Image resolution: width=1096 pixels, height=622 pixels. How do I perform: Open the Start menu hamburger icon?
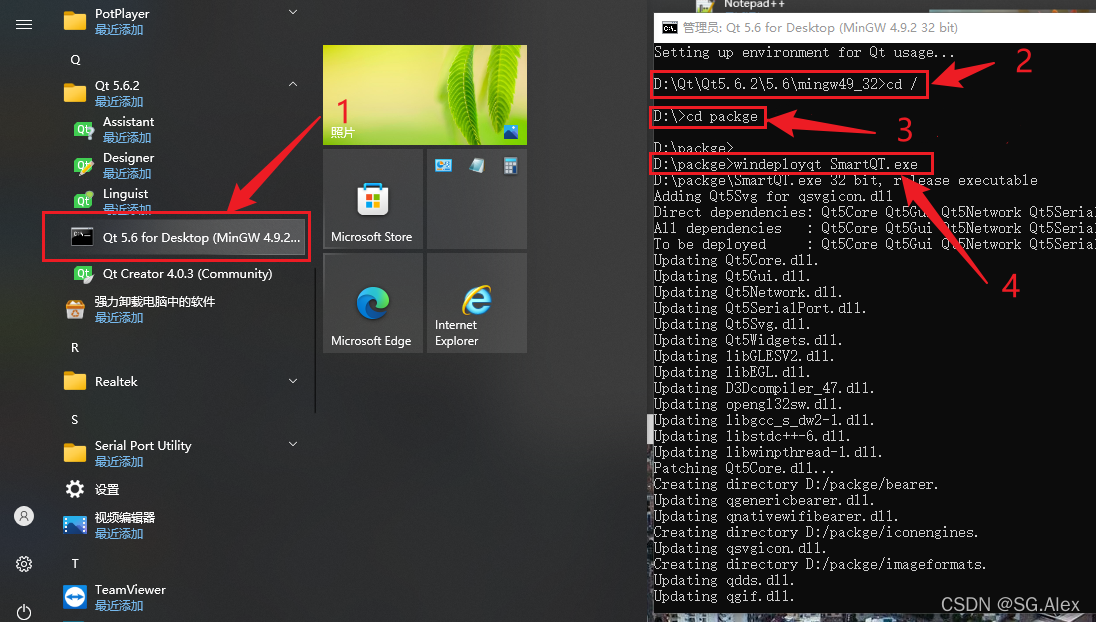pyautogui.click(x=24, y=24)
